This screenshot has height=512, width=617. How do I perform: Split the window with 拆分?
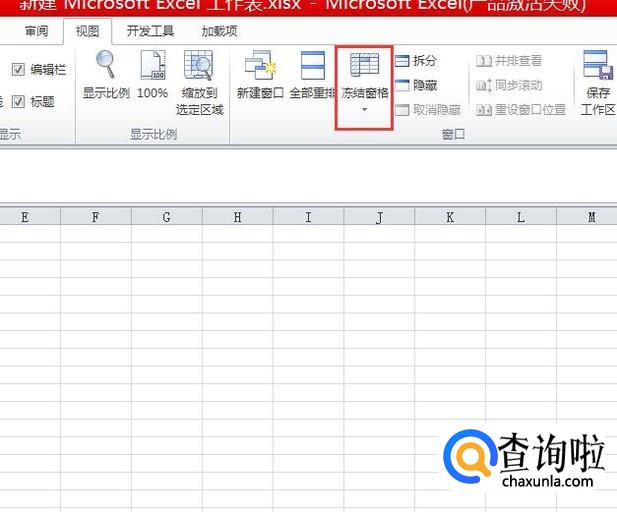click(x=416, y=61)
